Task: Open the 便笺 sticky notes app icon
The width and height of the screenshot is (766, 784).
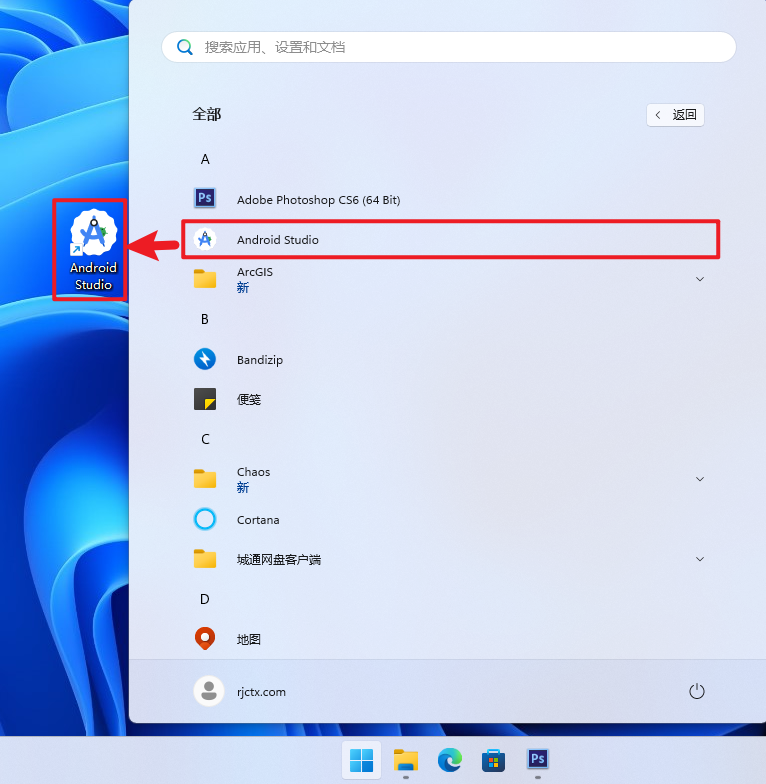Action: tap(205, 399)
